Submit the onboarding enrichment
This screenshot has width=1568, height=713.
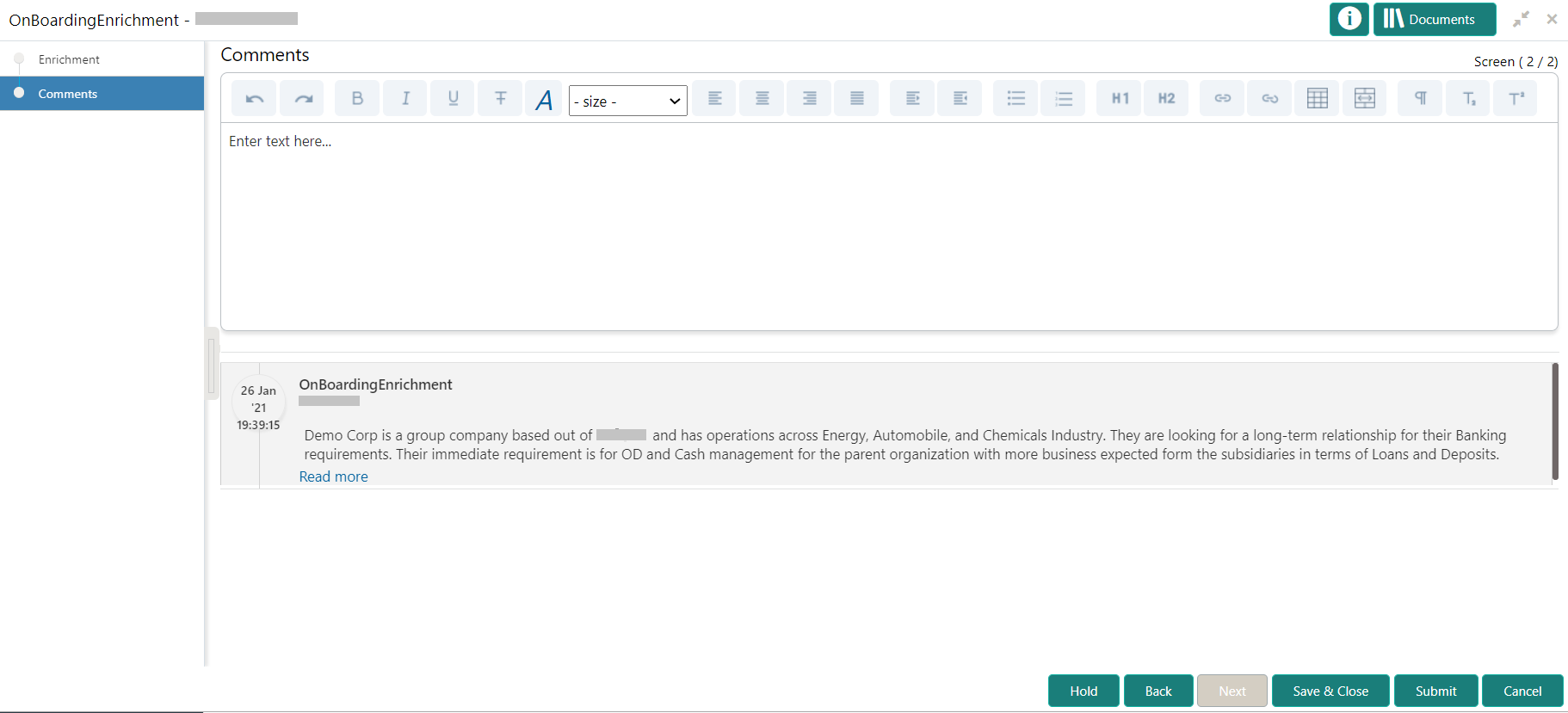pos(1436,691)
